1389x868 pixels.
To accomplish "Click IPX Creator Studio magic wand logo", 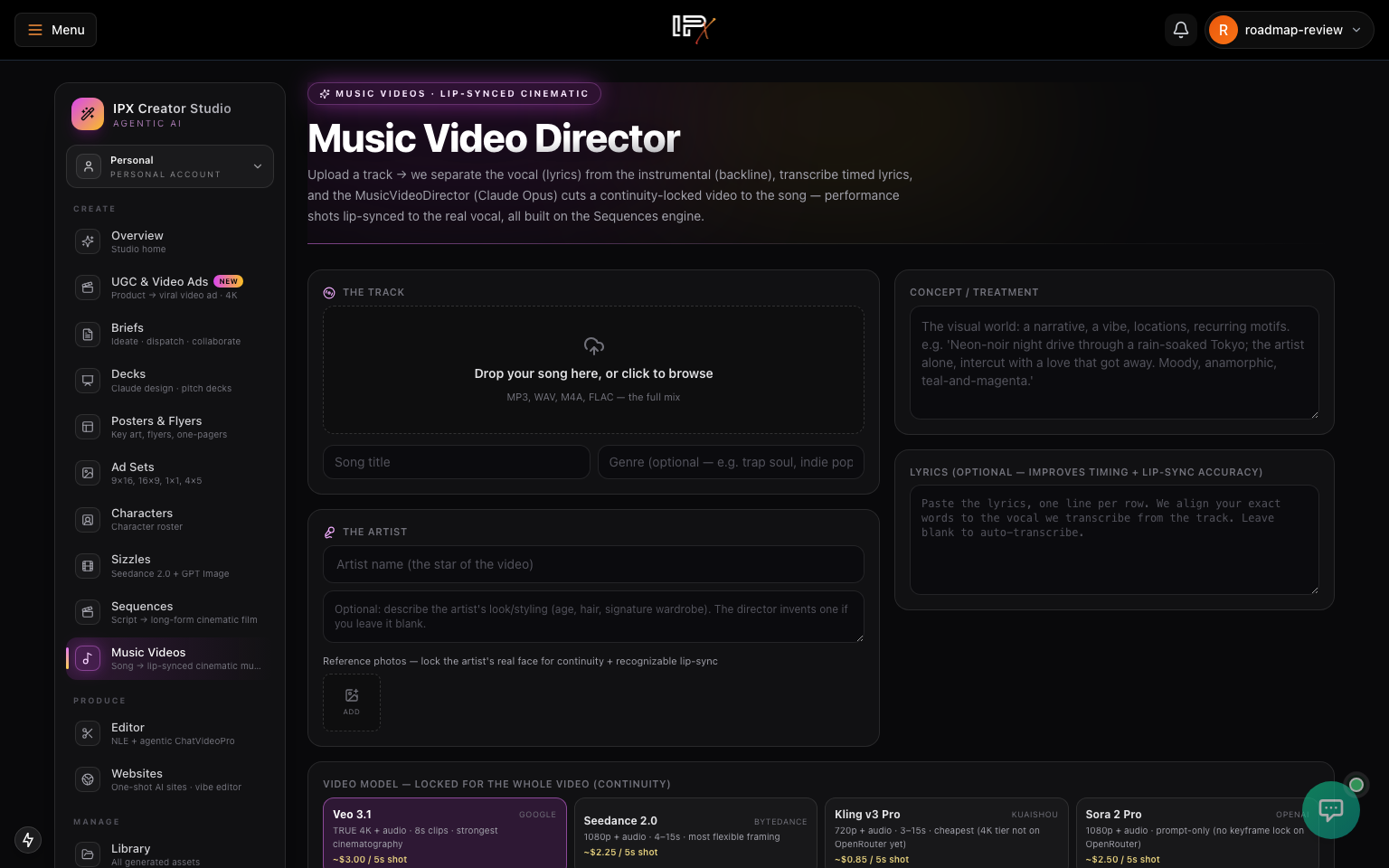I will pyautogui.click(x=88, y=114).
